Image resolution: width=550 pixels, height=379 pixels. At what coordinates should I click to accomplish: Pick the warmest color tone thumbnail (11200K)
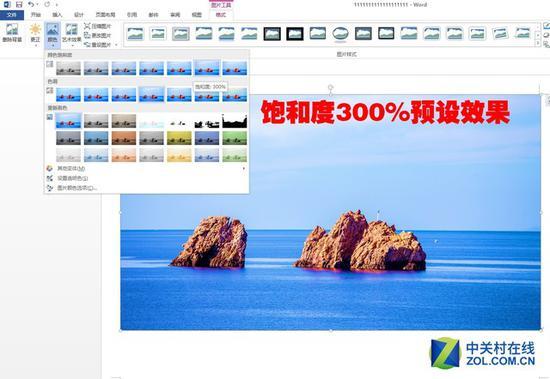click(235, 95)
